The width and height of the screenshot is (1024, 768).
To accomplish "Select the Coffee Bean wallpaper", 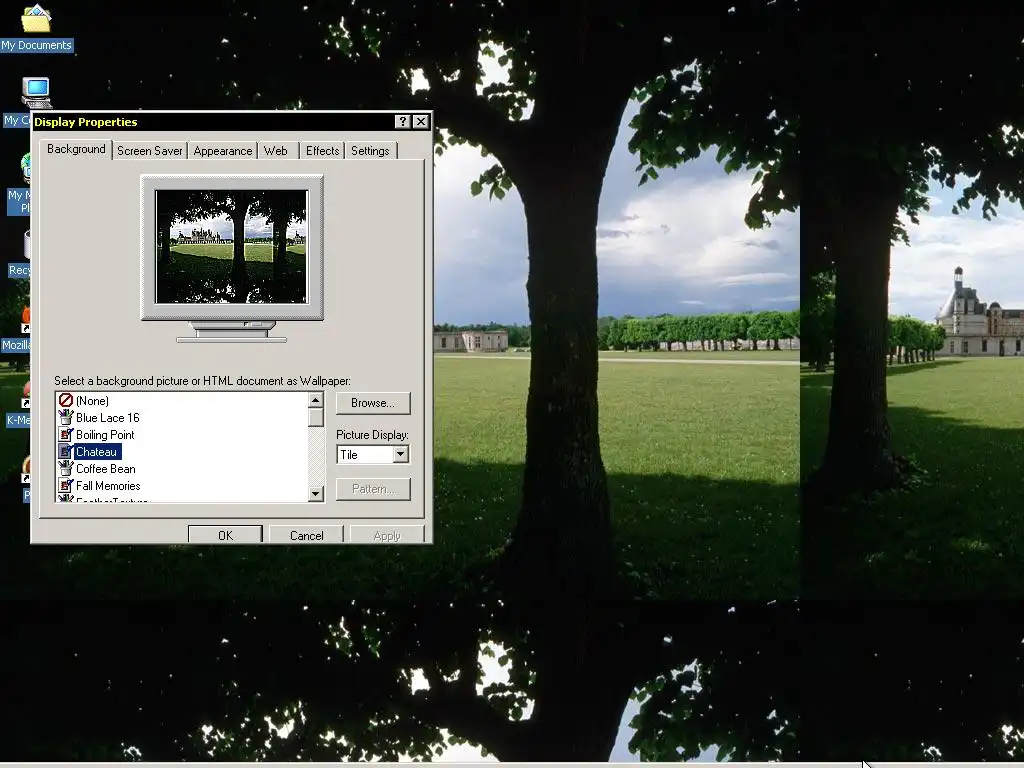I will coord(106,468).
